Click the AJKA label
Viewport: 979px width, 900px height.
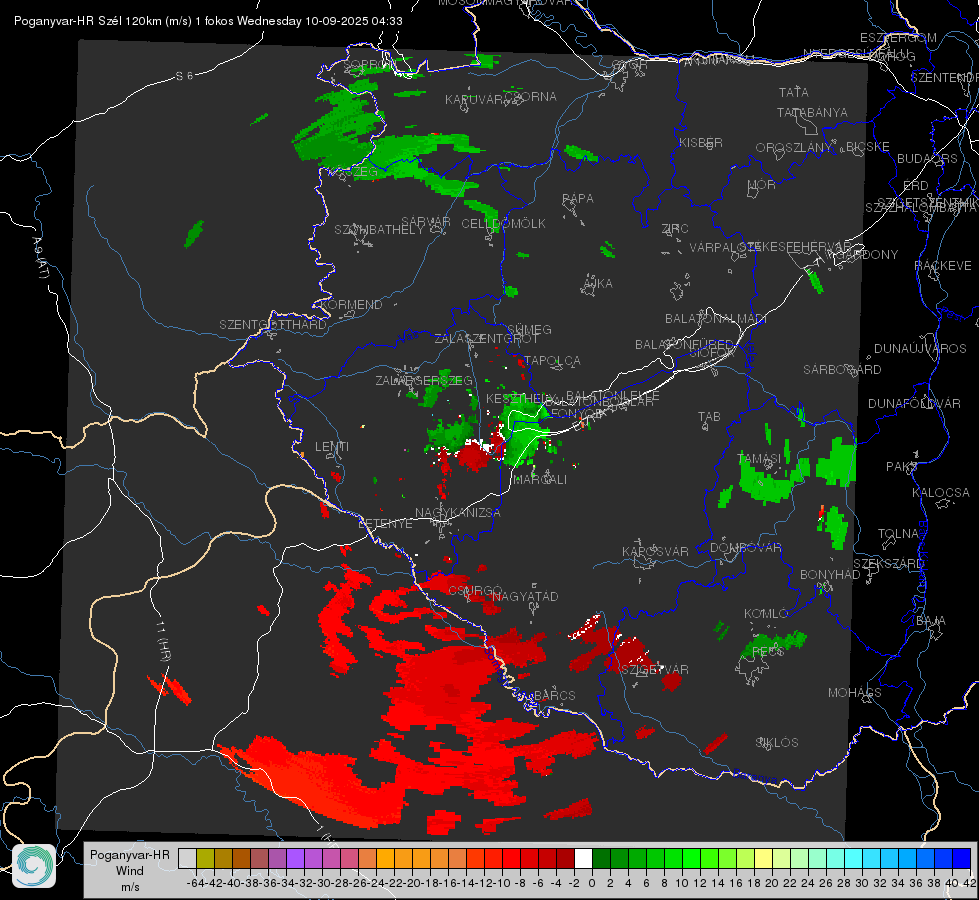click(598, 283)
